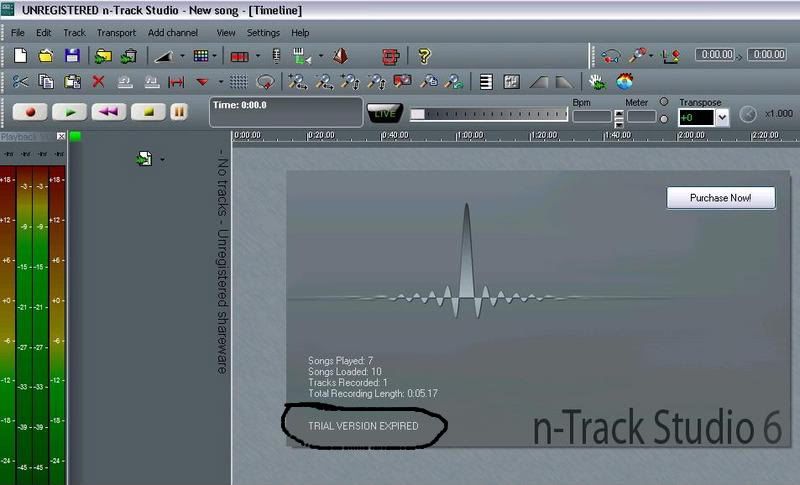
Task: Zoom out horizontally with minus magnifier icon
Action: pos(324,82)
